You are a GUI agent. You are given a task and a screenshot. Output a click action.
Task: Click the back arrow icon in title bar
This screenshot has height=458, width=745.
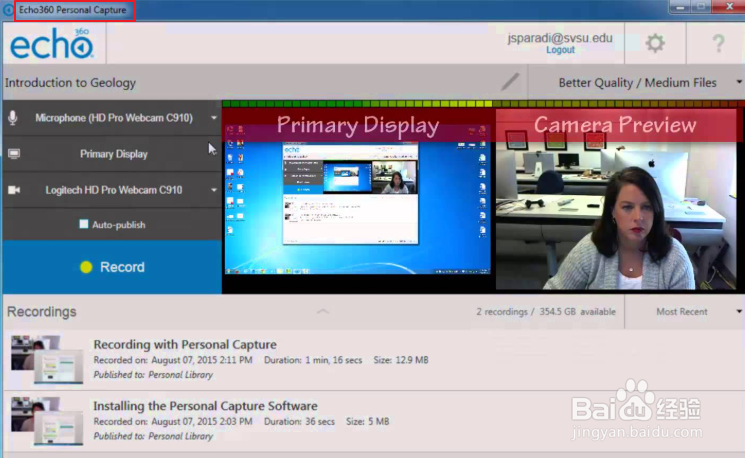pyautogui.click(x=8, y=10)
